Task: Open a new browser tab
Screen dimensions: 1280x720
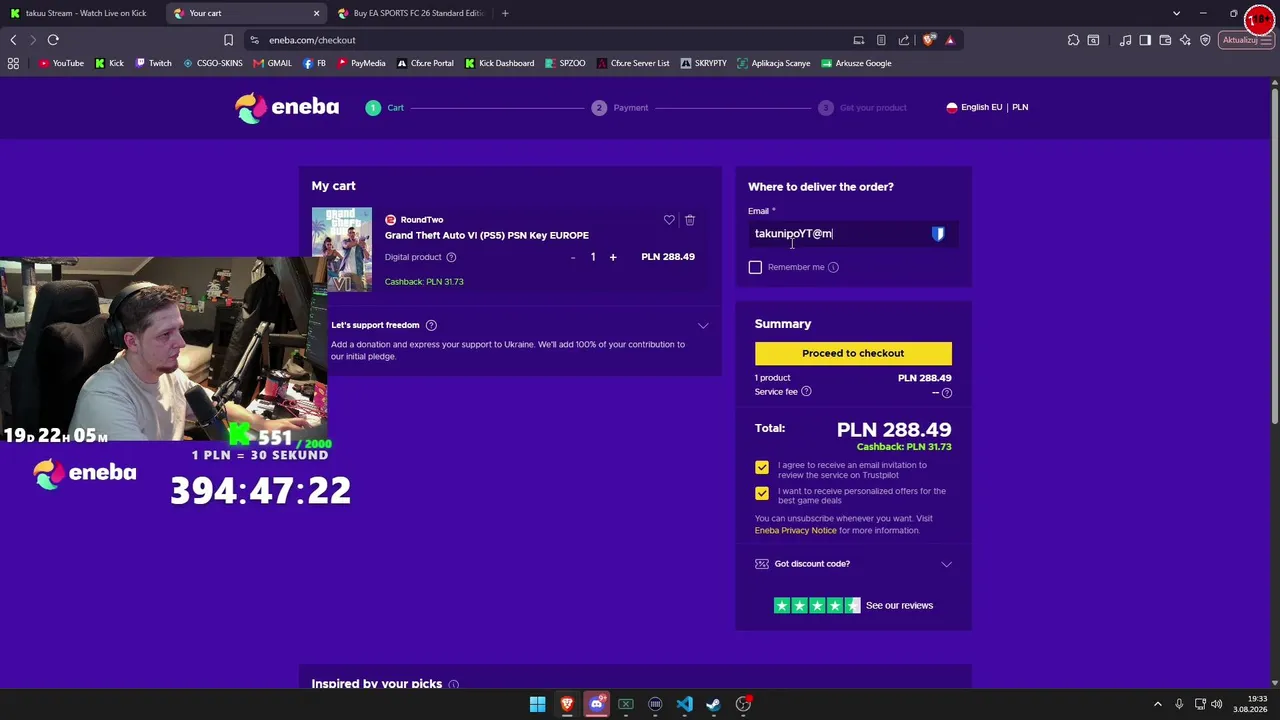Action: tap(505, 13)
